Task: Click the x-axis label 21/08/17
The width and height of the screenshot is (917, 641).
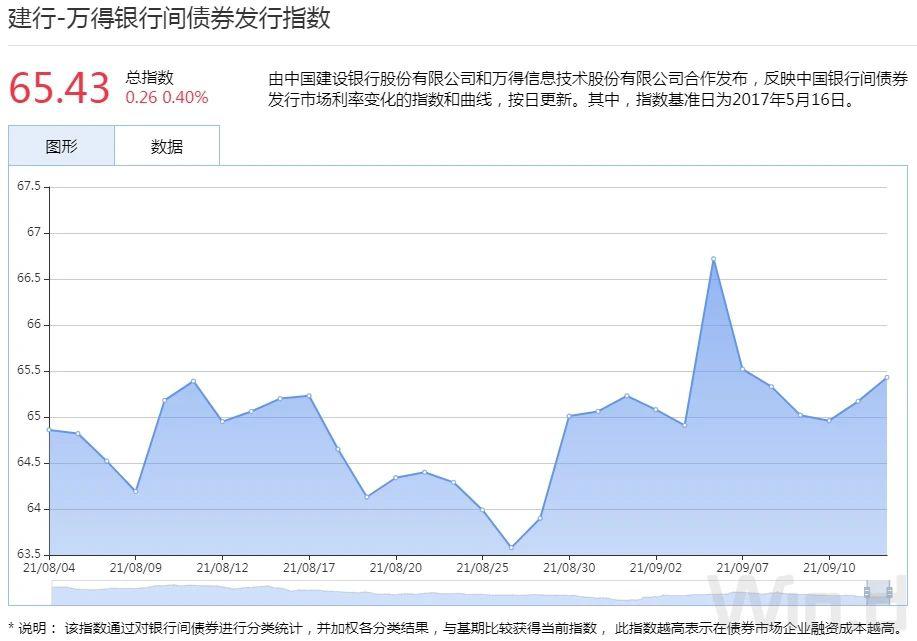Action: coord(309,567)
